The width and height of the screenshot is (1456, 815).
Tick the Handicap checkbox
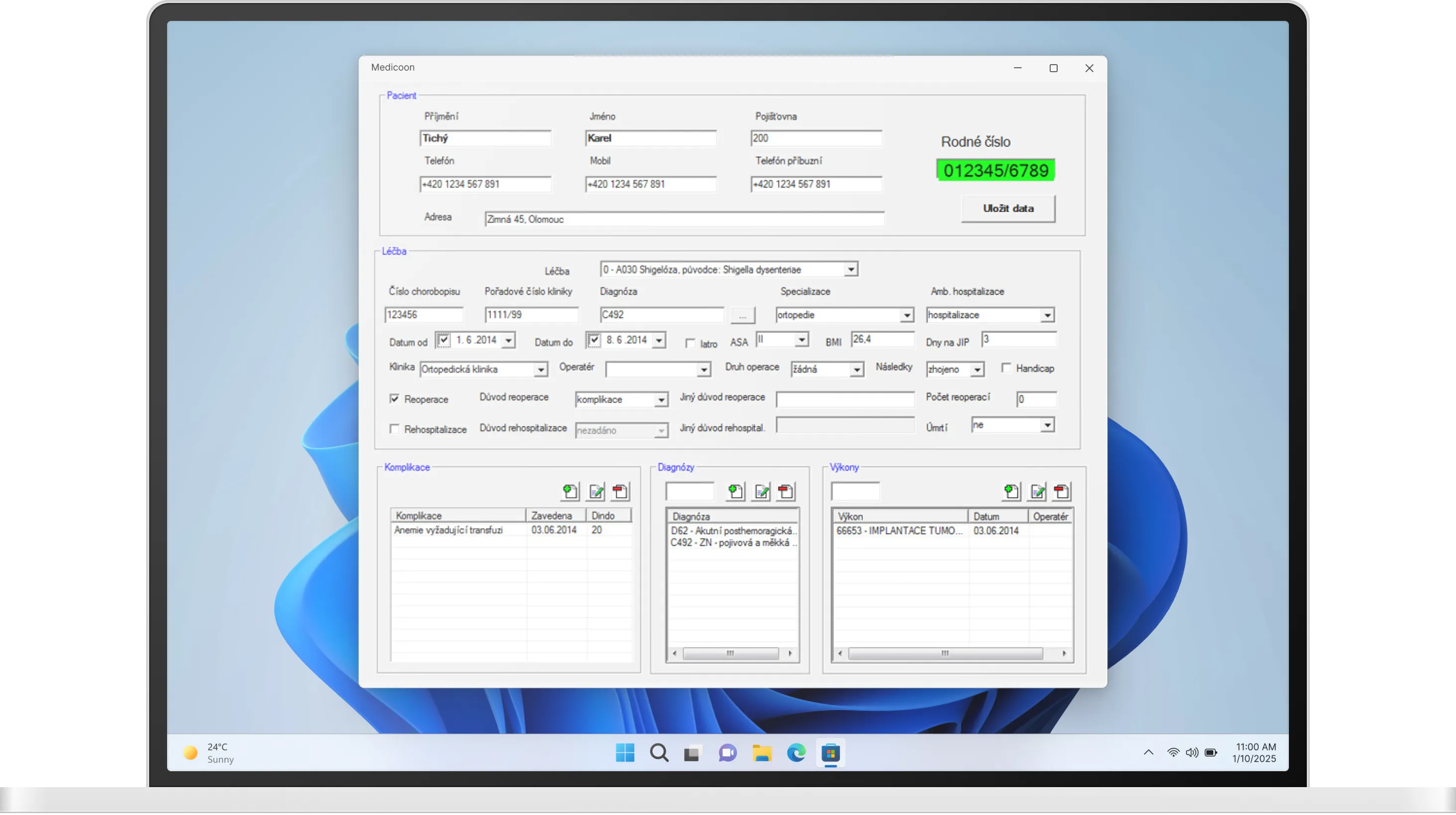coord(1006,368)
